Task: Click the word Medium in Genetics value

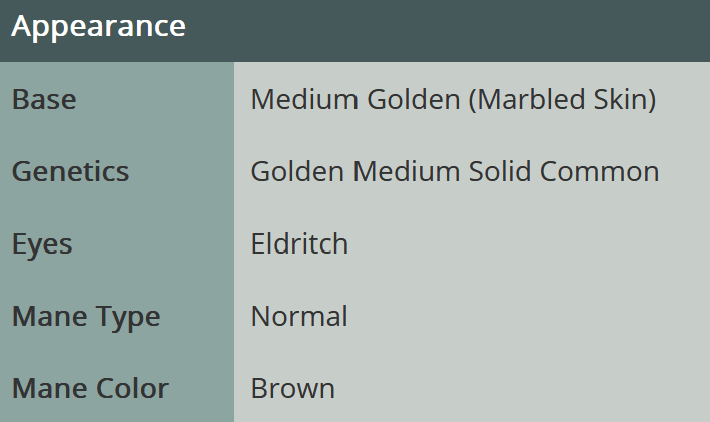Action: 402,172
